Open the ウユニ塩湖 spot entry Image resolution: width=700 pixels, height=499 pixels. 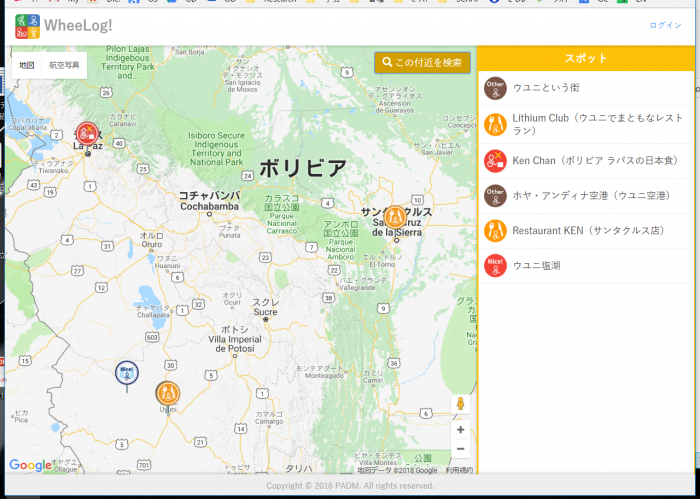[x=586, y=266]
